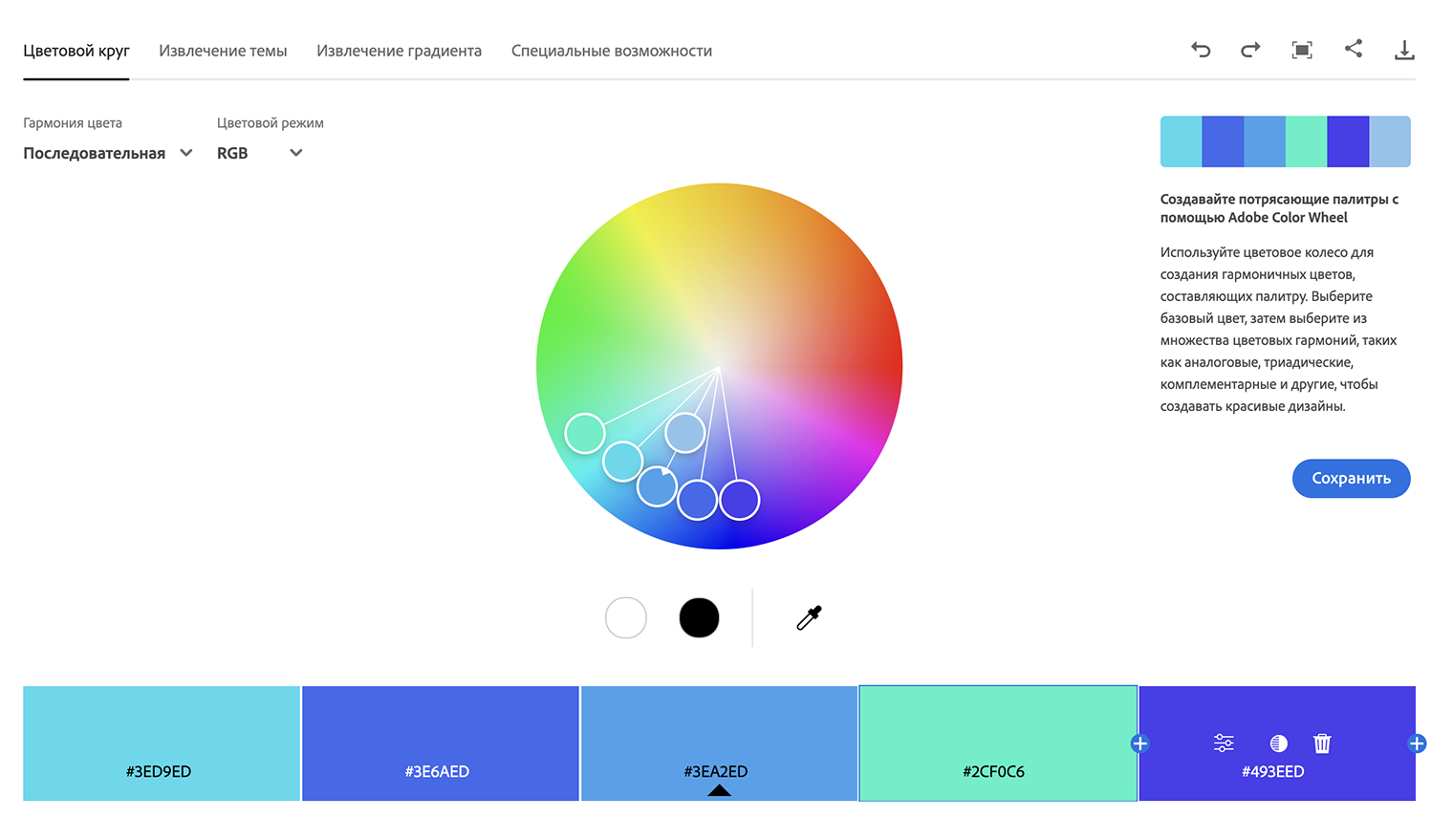Click the #3E6AED hex code text
The height and width of the screenshot is (840, 1453).
437,771
